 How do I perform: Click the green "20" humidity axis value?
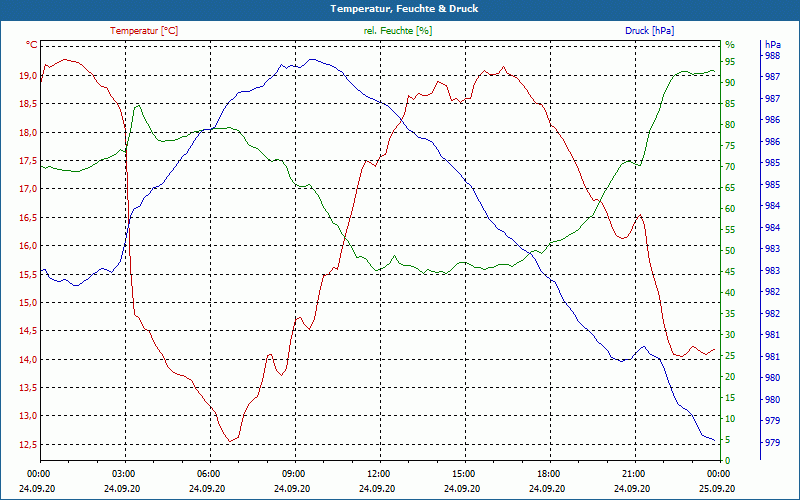click(730, 377)
